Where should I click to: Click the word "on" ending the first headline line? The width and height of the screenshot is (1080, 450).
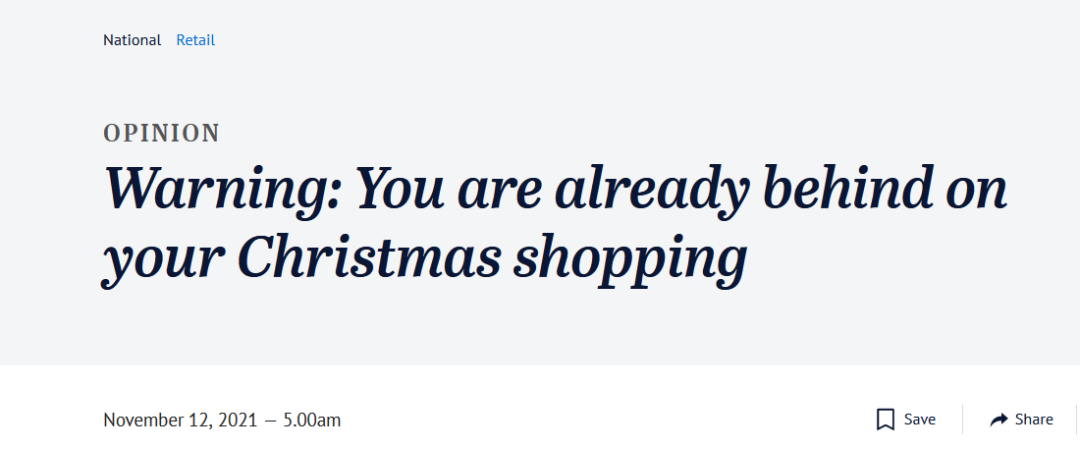[x=976, y=194]
